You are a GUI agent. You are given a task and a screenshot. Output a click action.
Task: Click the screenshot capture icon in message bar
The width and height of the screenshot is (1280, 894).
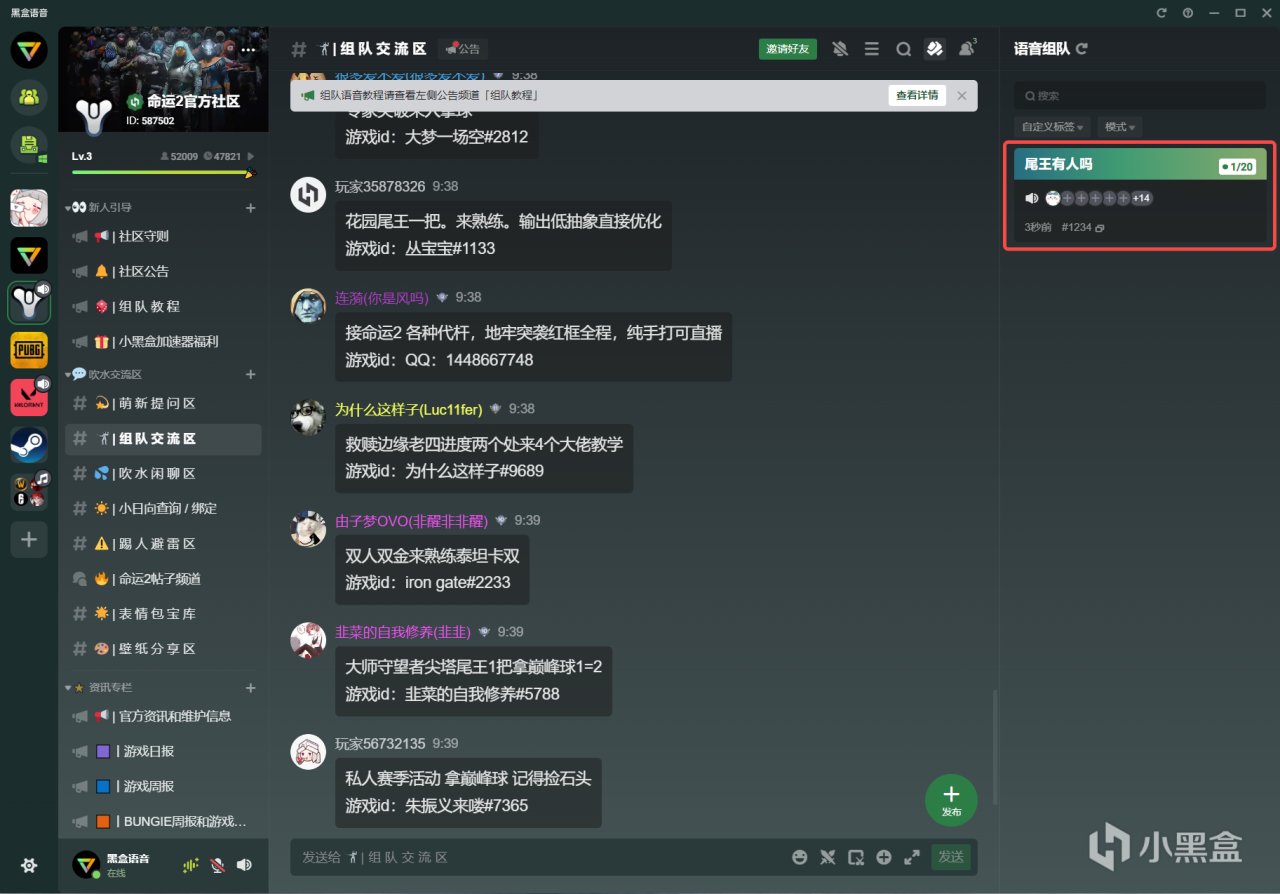pos(856,857)
